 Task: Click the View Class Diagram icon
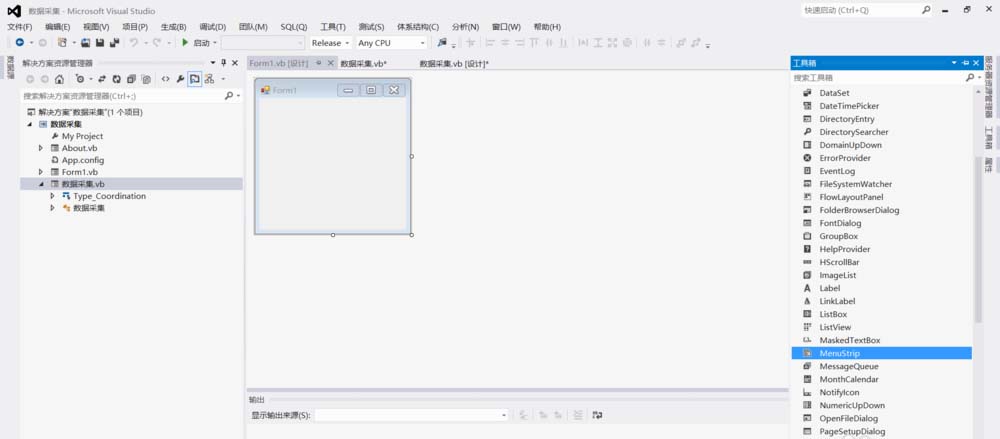(209, 79)
